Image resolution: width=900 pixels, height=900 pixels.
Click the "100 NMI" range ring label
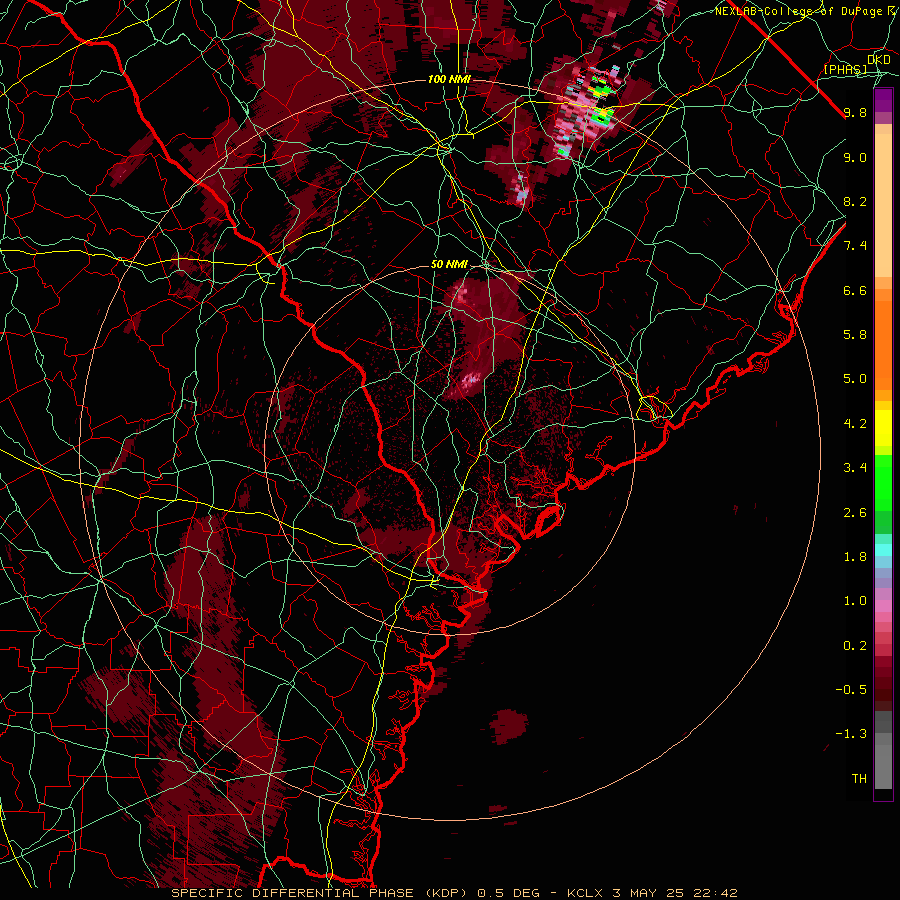(x=449, y=79)
